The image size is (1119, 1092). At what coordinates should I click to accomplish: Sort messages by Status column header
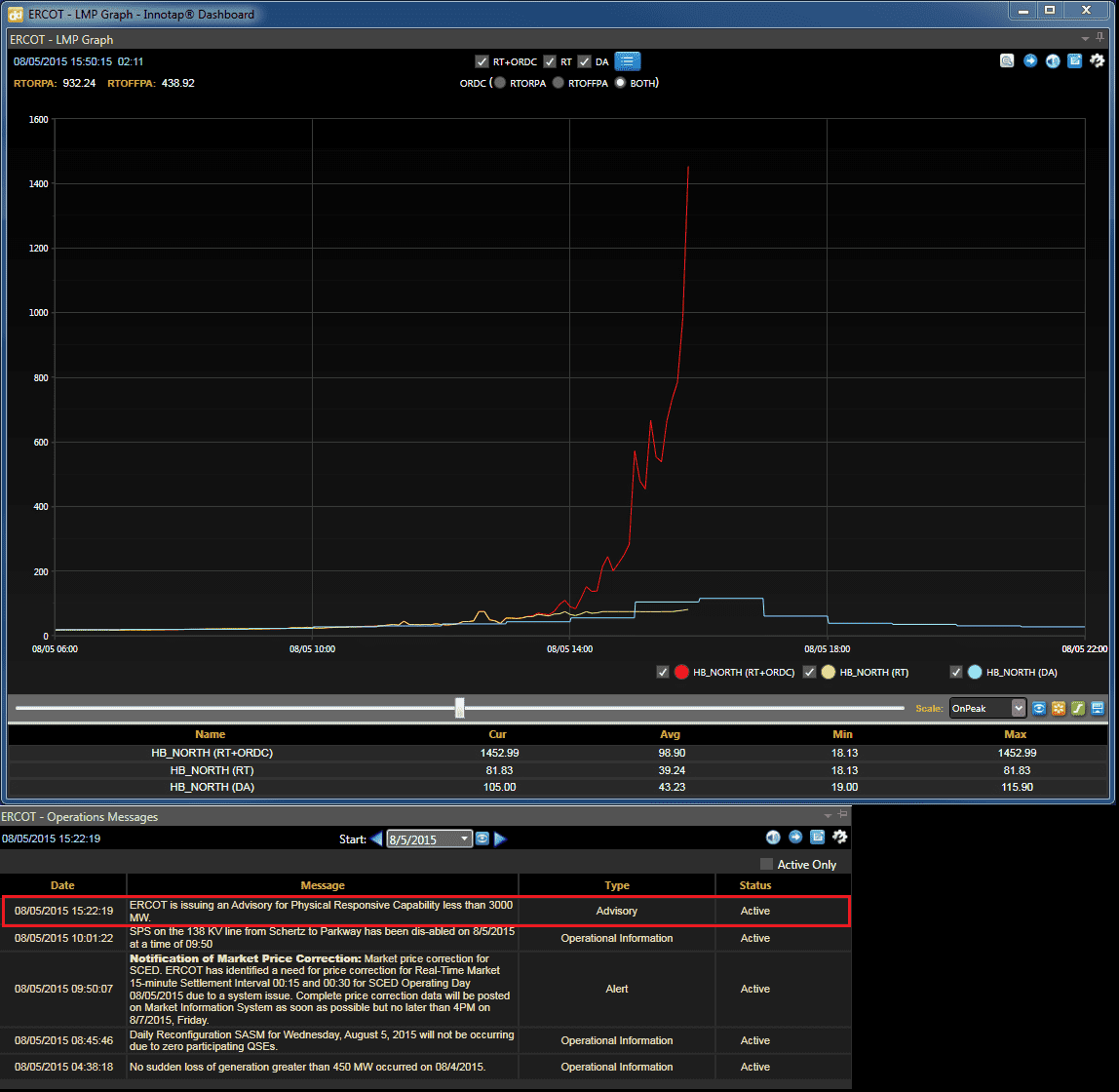coord(755,885)
